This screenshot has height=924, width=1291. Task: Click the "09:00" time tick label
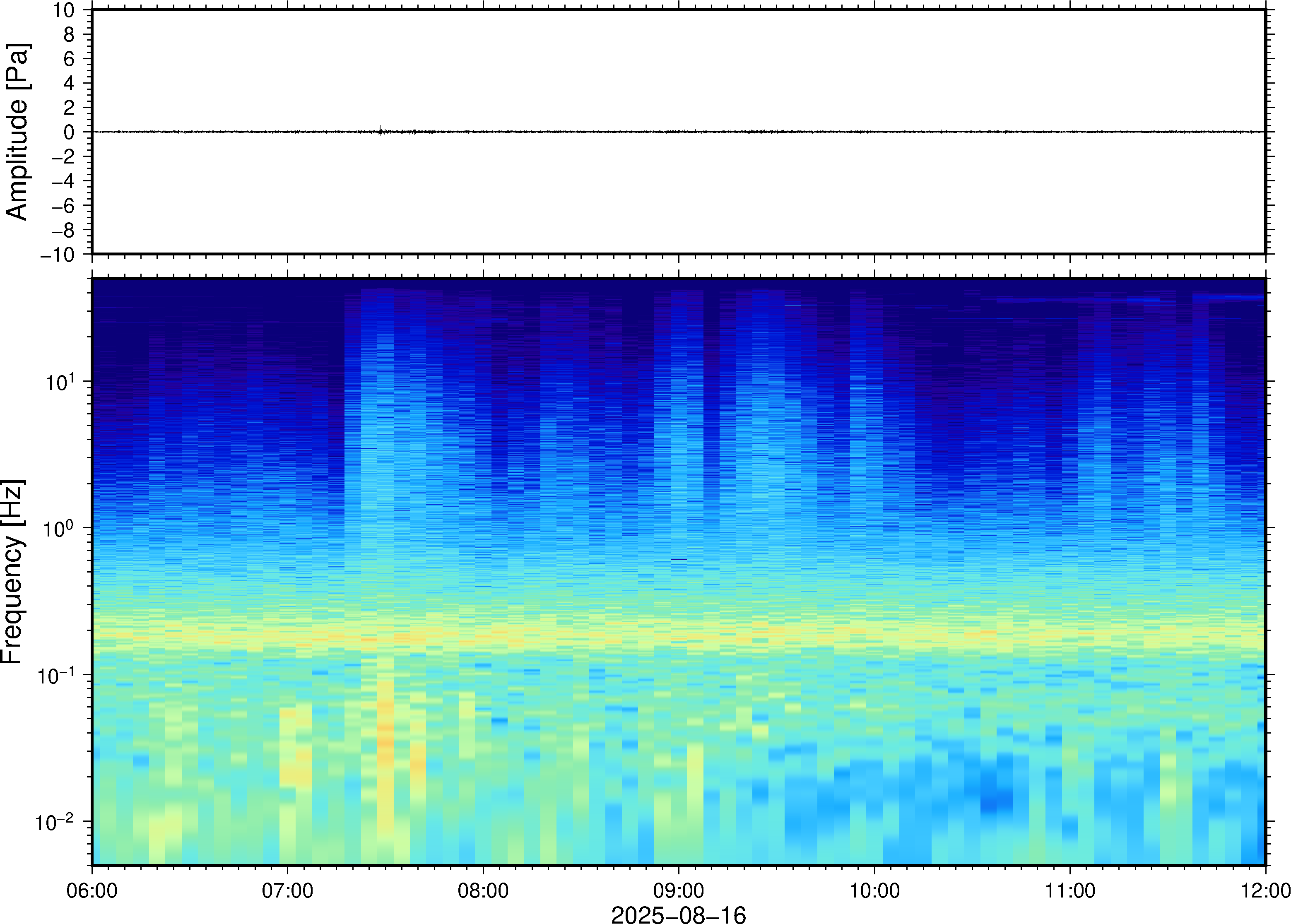pyautogui.click(x=678, y=890)
